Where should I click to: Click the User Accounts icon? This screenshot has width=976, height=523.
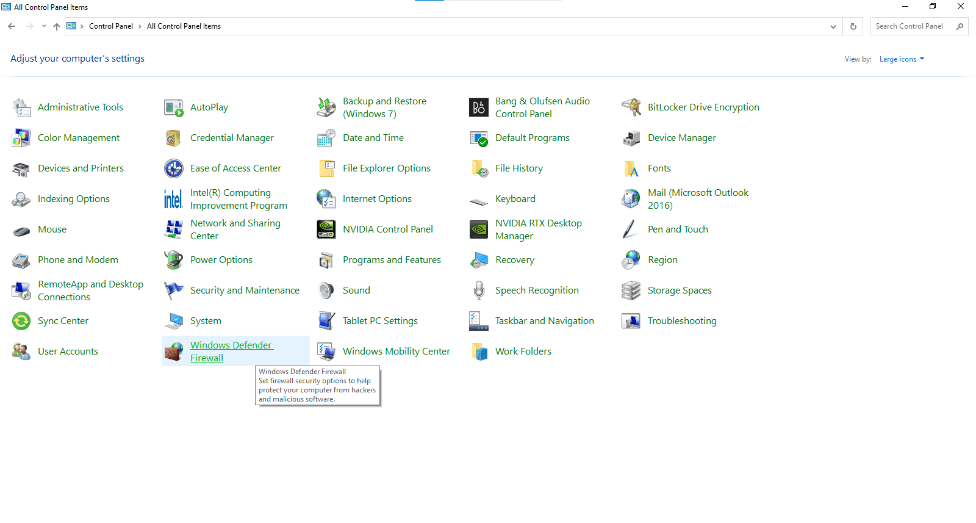21,351
